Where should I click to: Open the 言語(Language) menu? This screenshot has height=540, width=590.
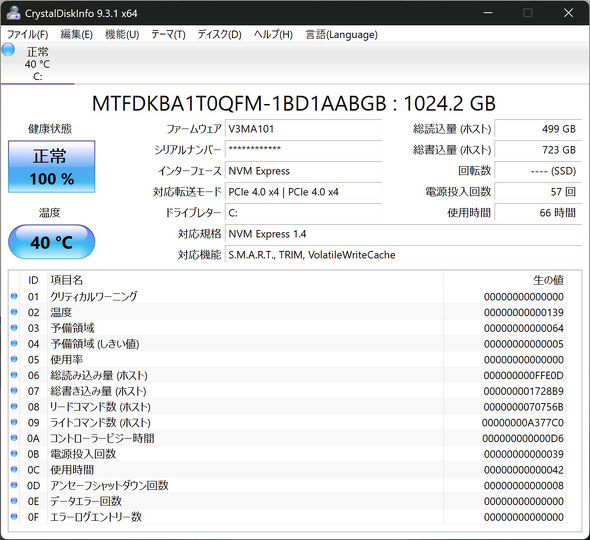tap(341, 35)
